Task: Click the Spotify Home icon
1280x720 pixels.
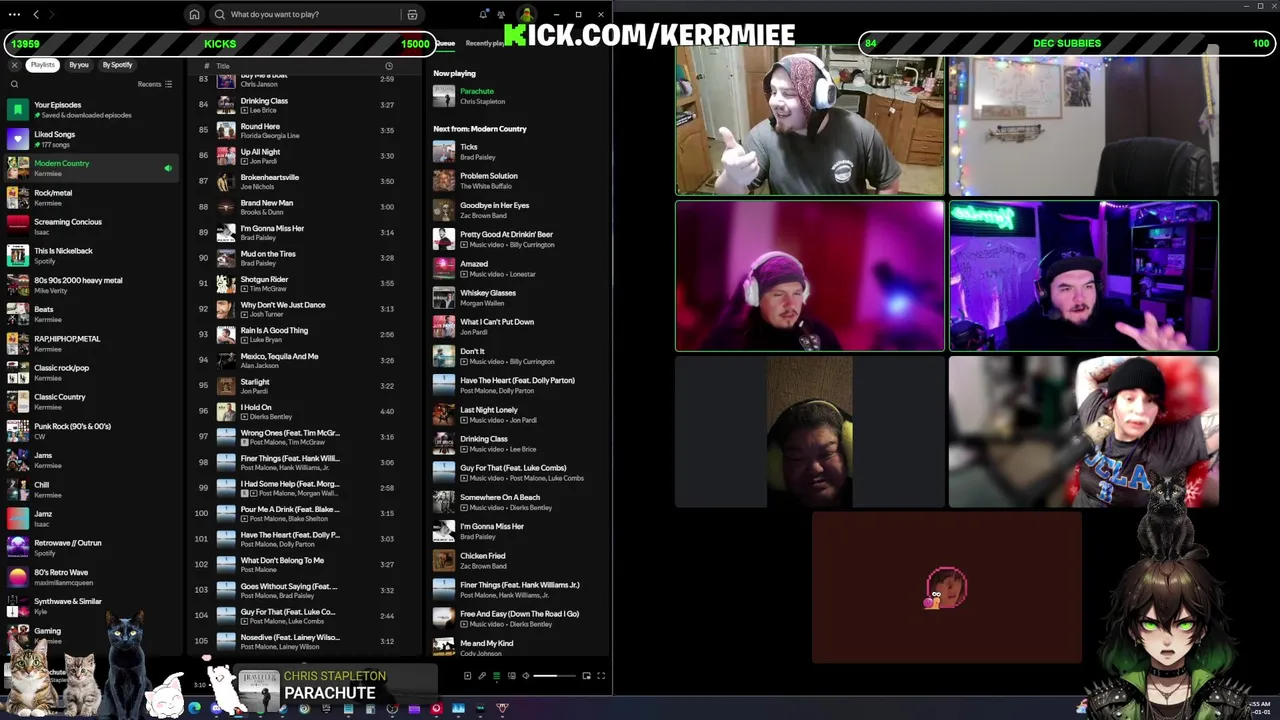Action: [x=194, y=14]
